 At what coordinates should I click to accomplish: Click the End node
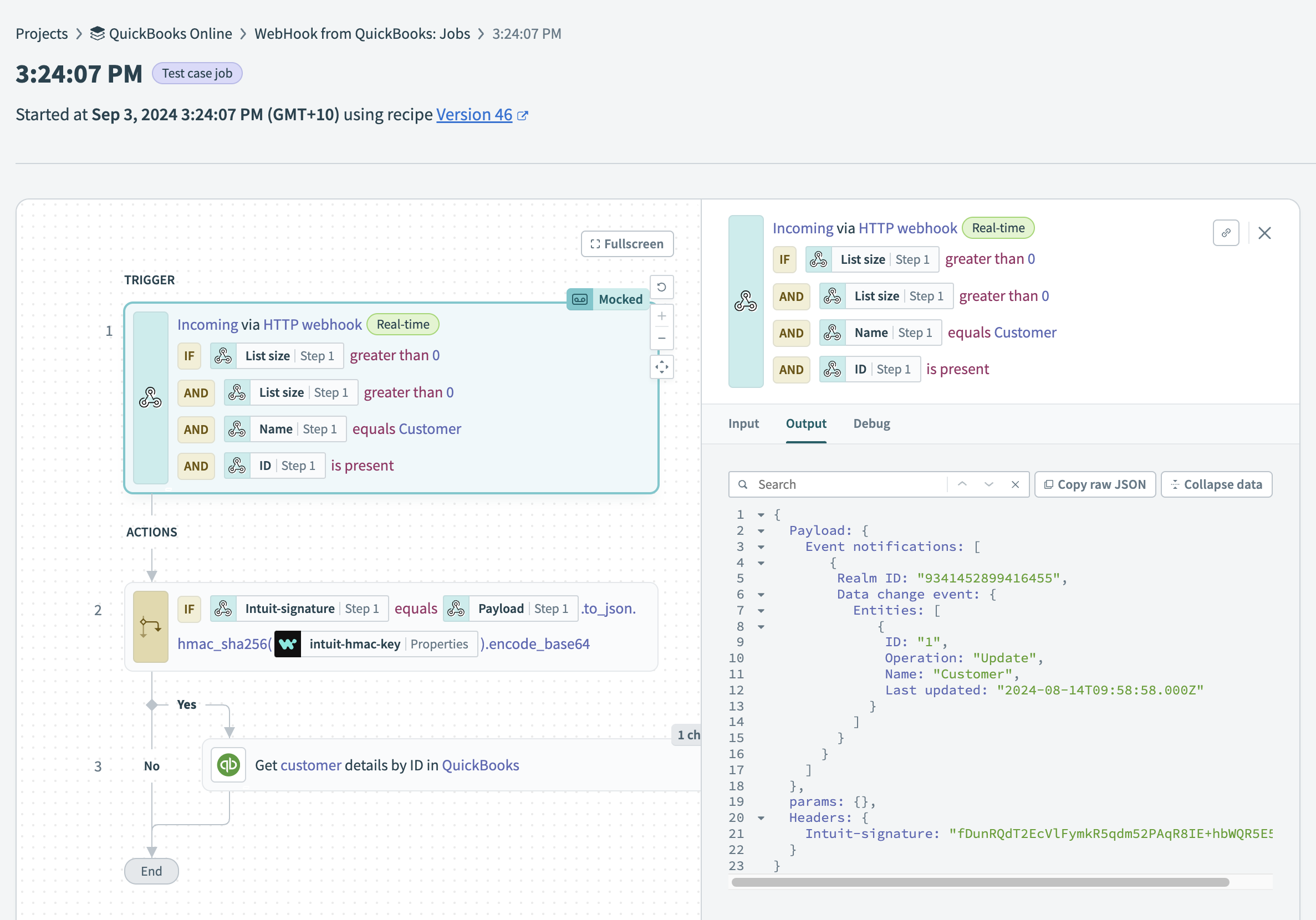coord(151,871)
